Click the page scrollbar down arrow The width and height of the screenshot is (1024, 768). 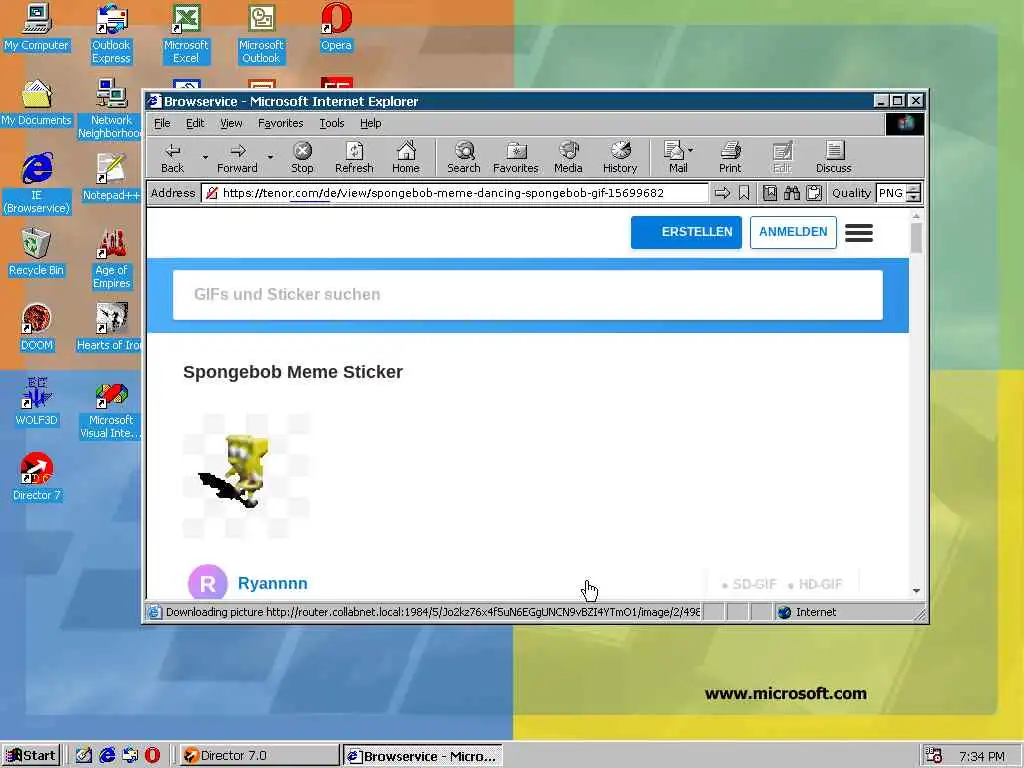click(916, 590)
